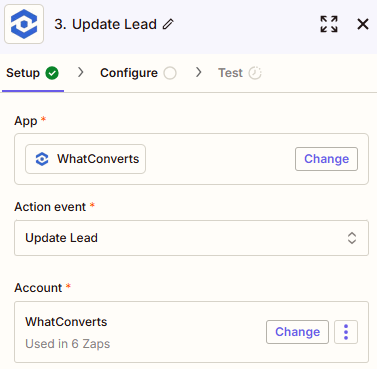Click the green Setup checkmark icon
The width and height of the screenshot is (377, 369).
pos(52,73)
